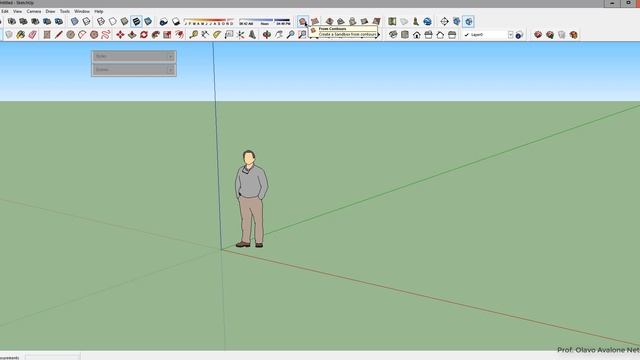This screenshot has width=640, height=360.
Task: Open the Window menu
Action: click(x=82, y=11)
